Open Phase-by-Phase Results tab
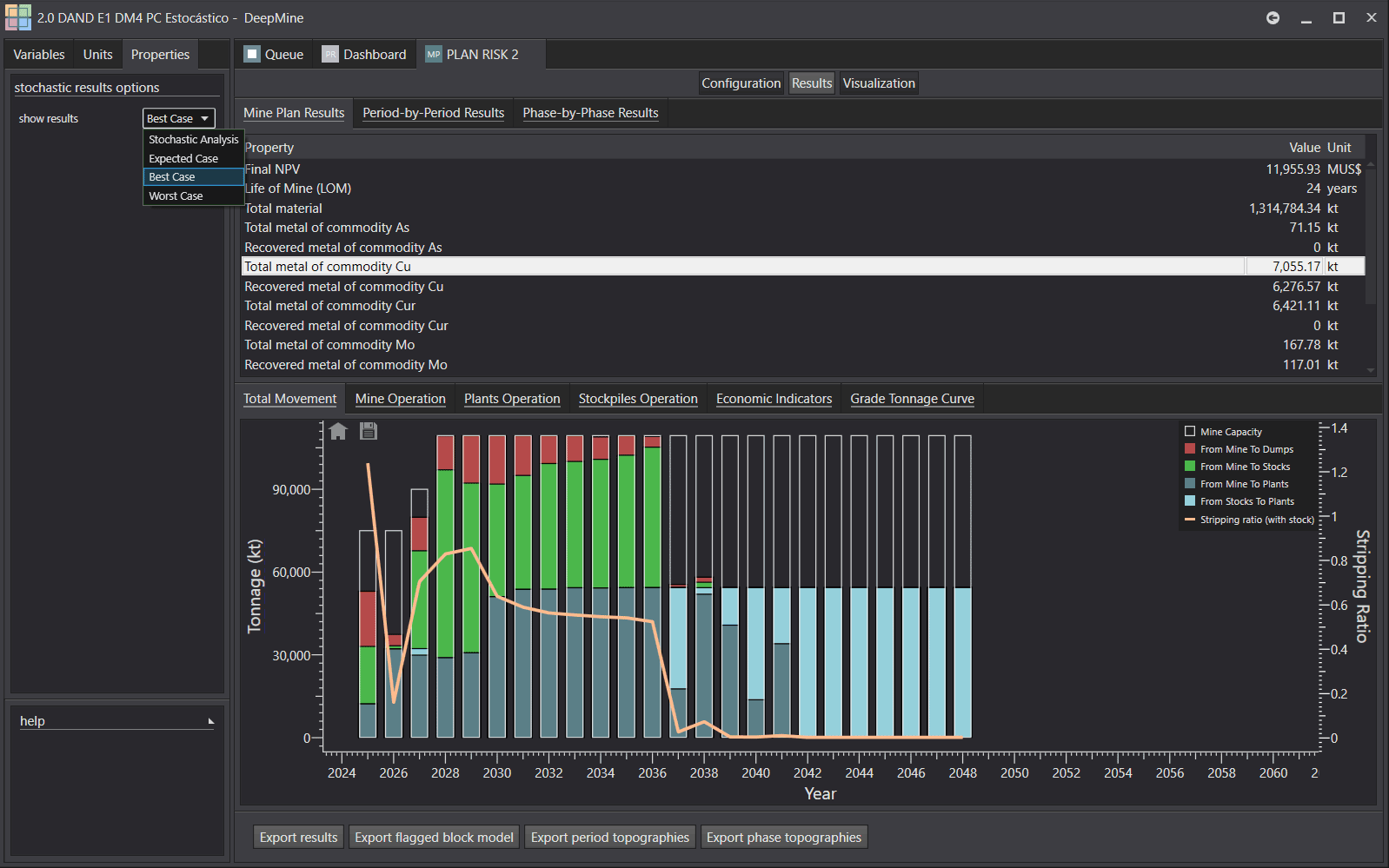 coord(591,113)
